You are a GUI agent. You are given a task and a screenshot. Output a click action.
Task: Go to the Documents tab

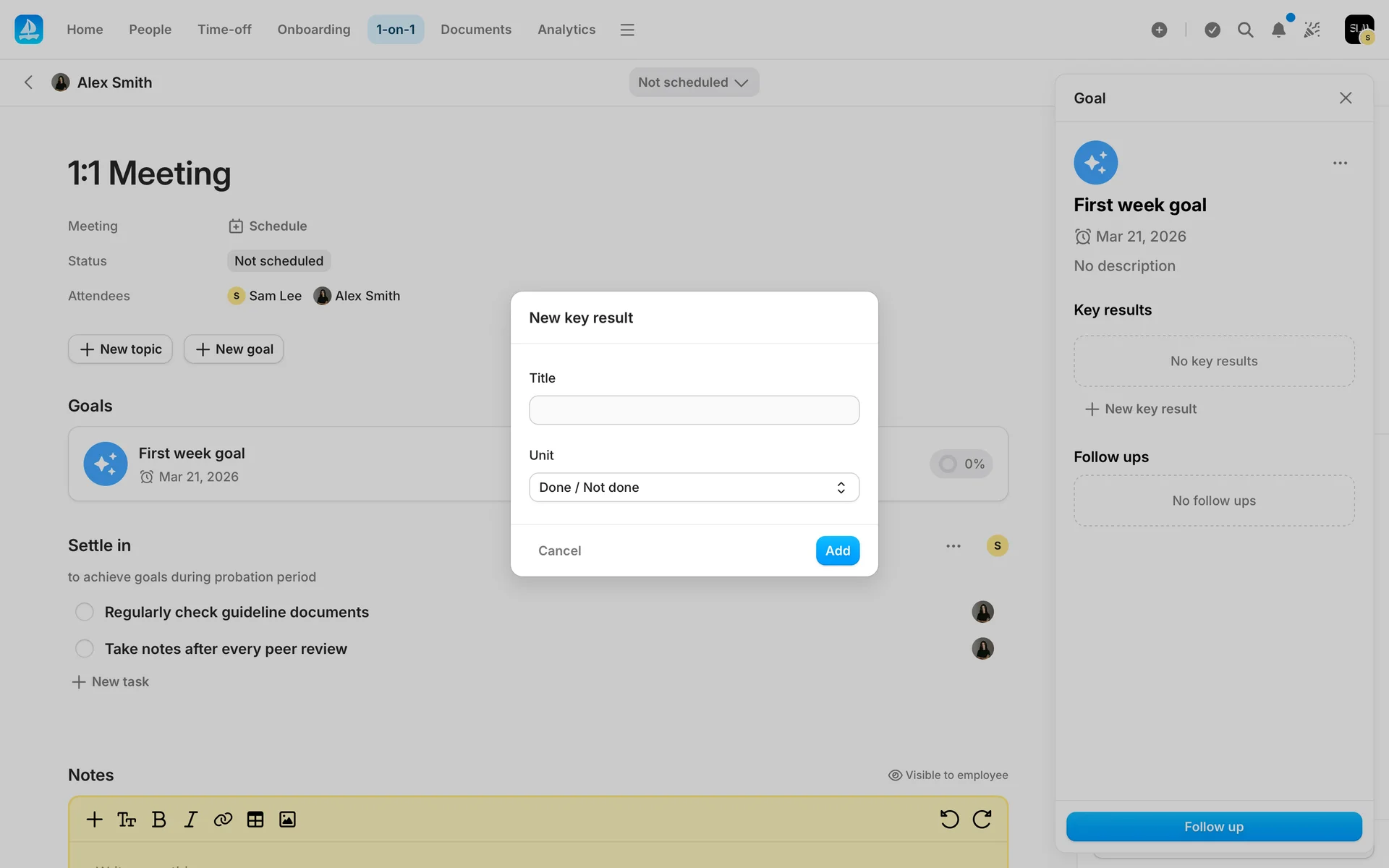coord(475,30)
